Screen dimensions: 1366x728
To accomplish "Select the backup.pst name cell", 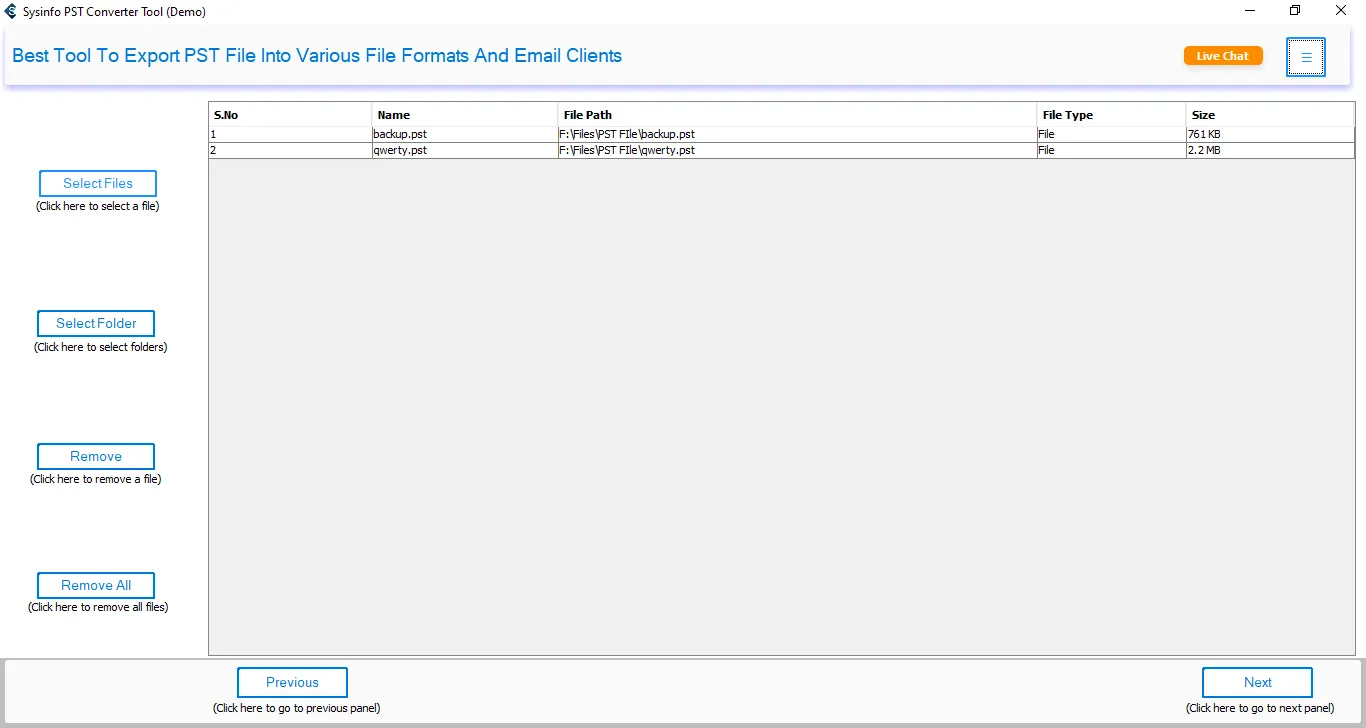I will (465, 134).
